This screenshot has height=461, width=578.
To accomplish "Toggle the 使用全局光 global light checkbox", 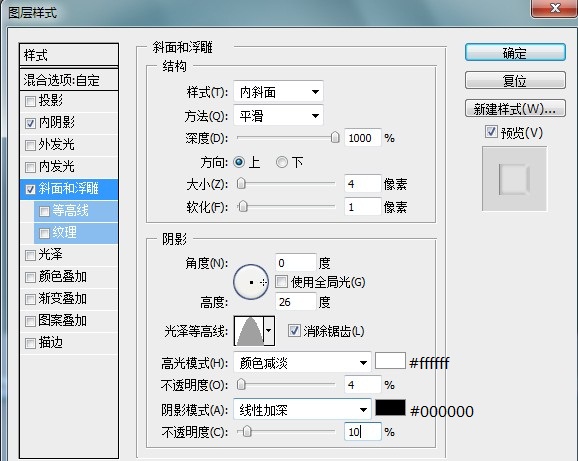I will [281, 282].
